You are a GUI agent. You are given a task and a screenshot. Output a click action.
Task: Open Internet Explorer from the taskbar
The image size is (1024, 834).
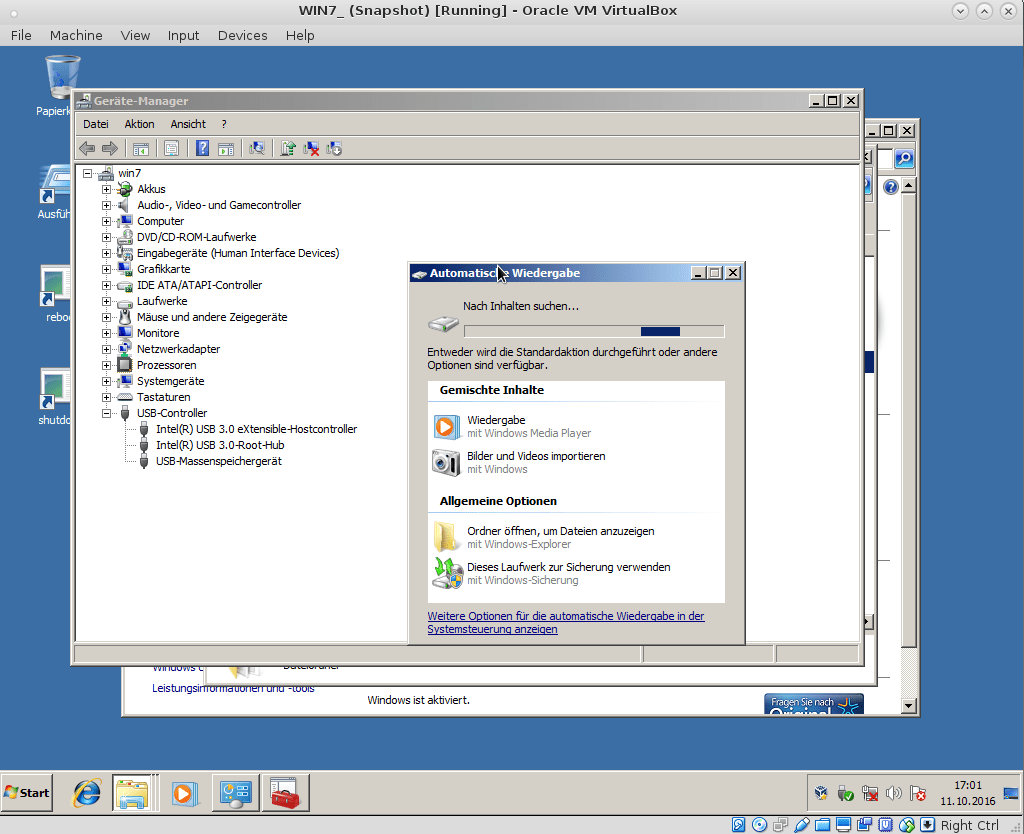[x=86, y=793]
